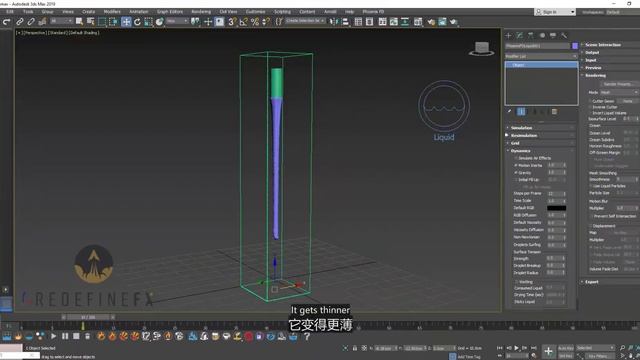640x360 pixels.
Task: Click the Phoenix FD help question mark icon
Action: [307, 336]
